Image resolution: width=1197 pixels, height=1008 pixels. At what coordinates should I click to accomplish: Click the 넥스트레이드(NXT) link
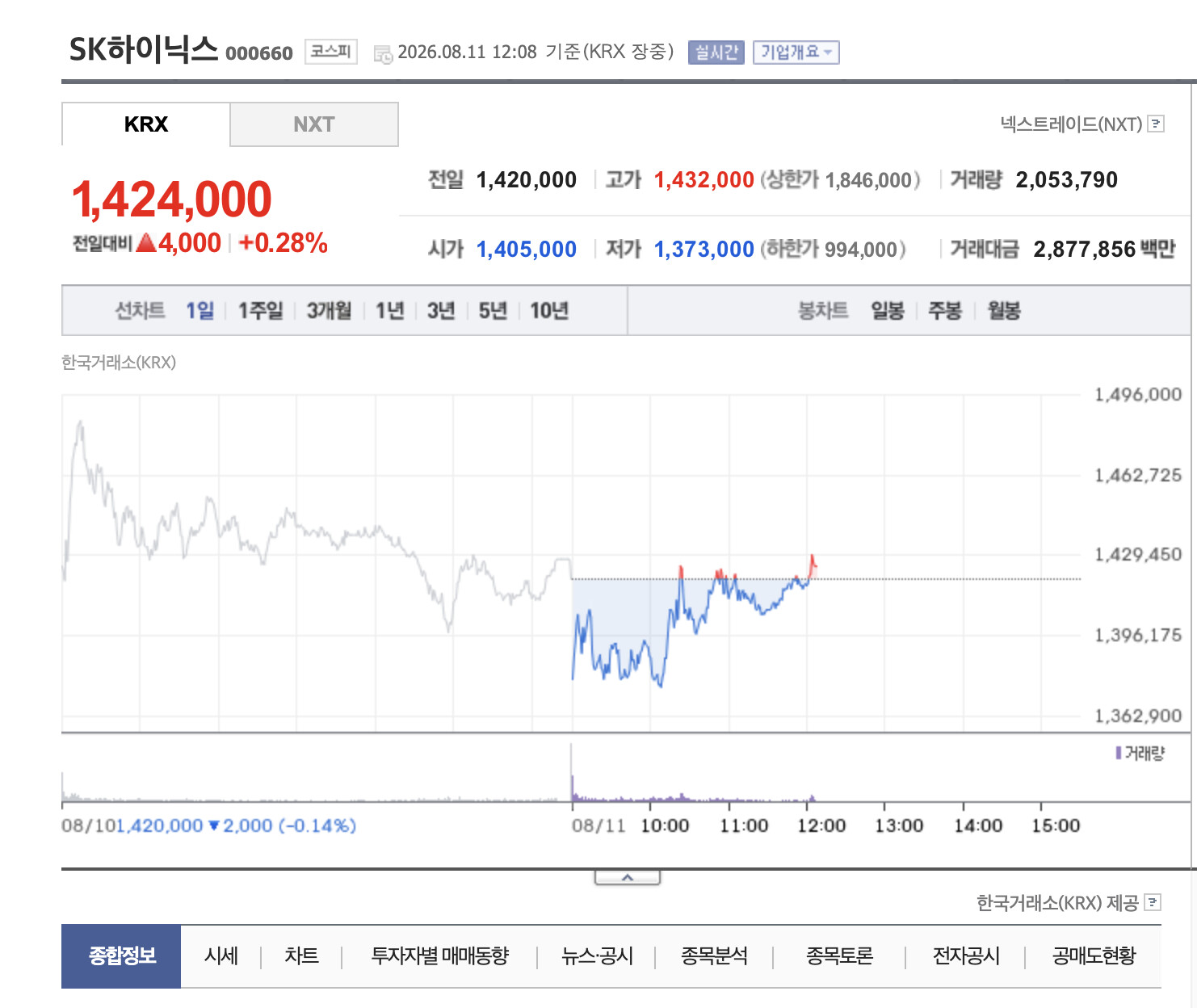click(x=1071, y=124)
